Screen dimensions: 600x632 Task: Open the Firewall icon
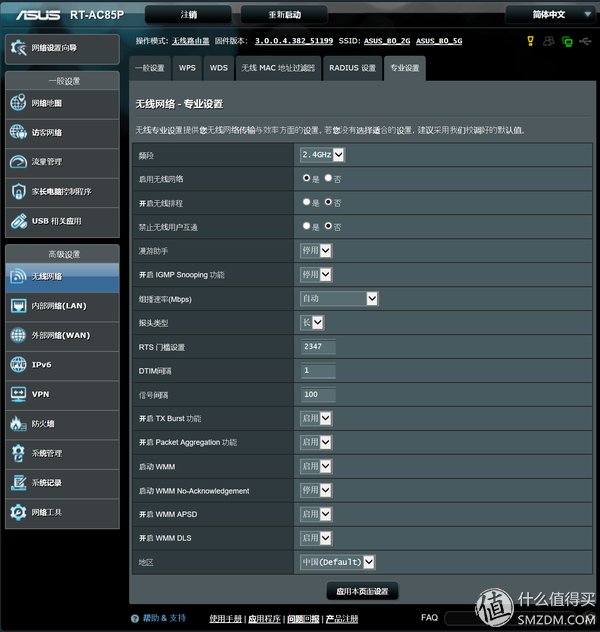20,424
